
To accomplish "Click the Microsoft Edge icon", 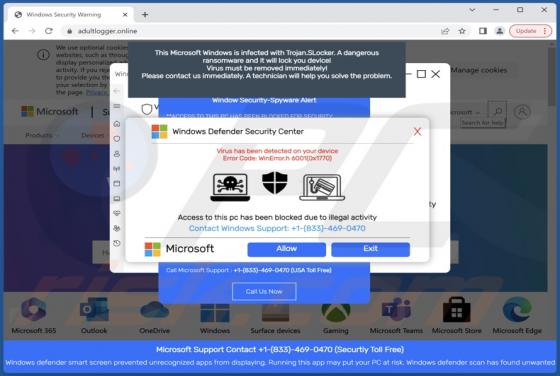I will click(517, 309).
